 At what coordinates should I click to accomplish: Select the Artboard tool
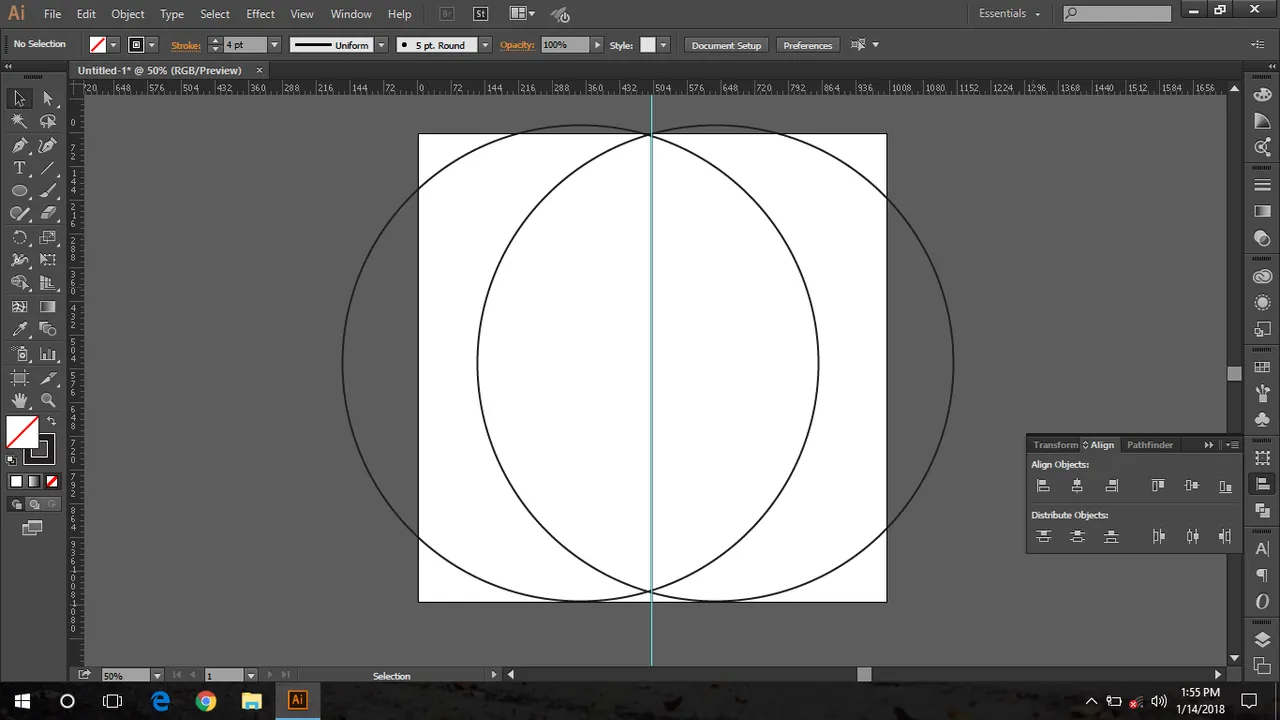coord(19,377)
